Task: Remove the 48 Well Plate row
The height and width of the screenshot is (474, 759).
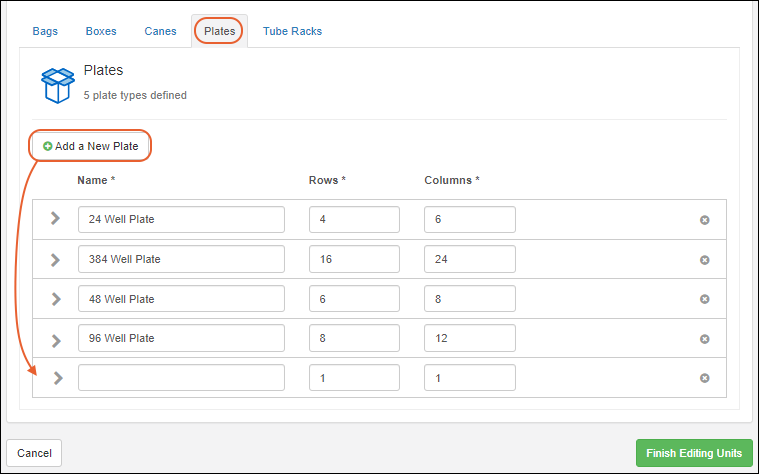Action: coord(704,299)
